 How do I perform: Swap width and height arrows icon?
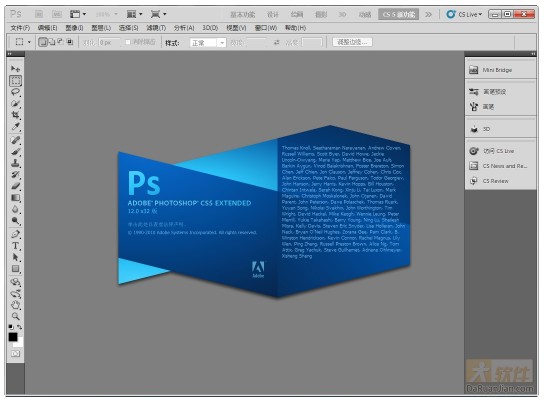(x=277, y=42)
